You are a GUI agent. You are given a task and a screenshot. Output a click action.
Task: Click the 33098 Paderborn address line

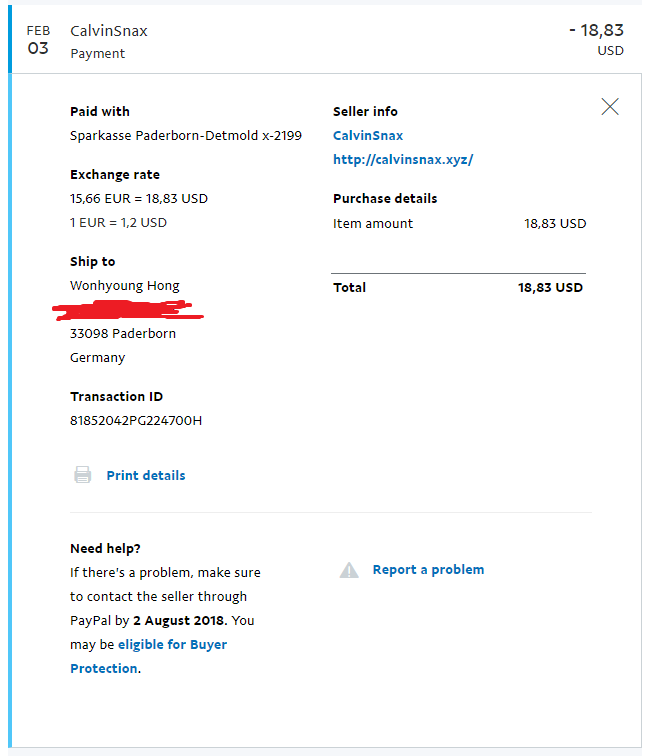(x=123, y=334)
